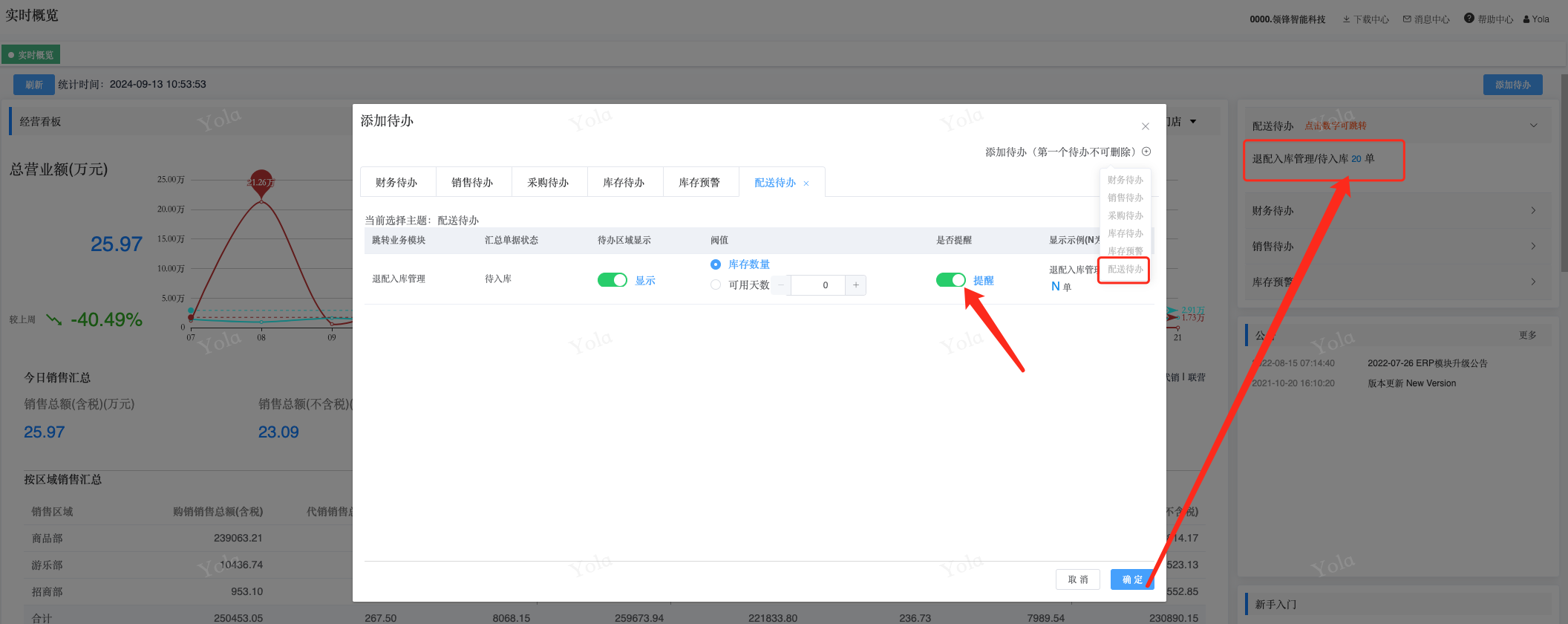Expand the 销售待办 panel on the right
Viewport: 1568px width, 624px height.
[x=1534, y=247]
